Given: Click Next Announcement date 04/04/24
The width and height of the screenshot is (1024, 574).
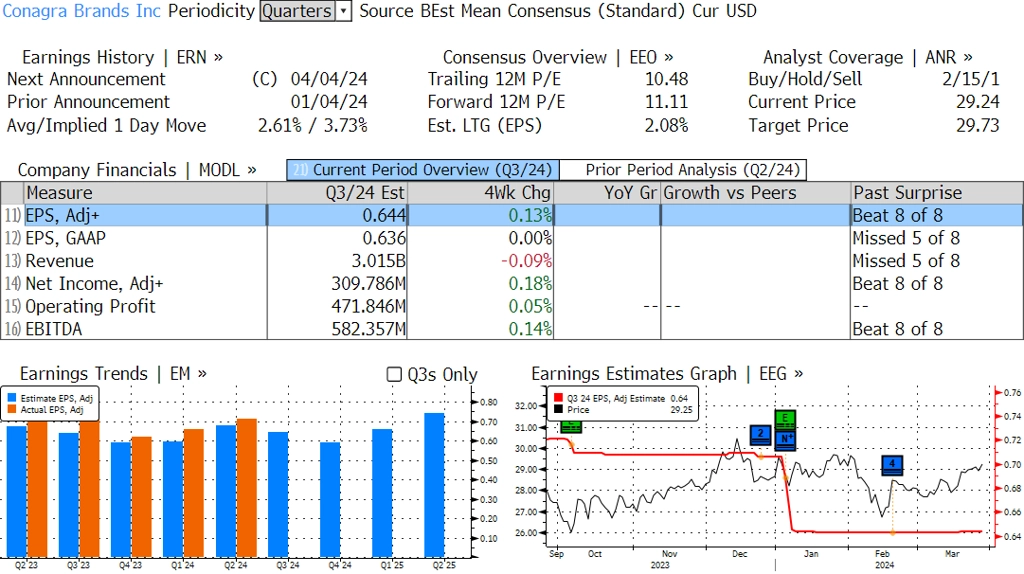Looking at the screenshot, I should [329, 79].
